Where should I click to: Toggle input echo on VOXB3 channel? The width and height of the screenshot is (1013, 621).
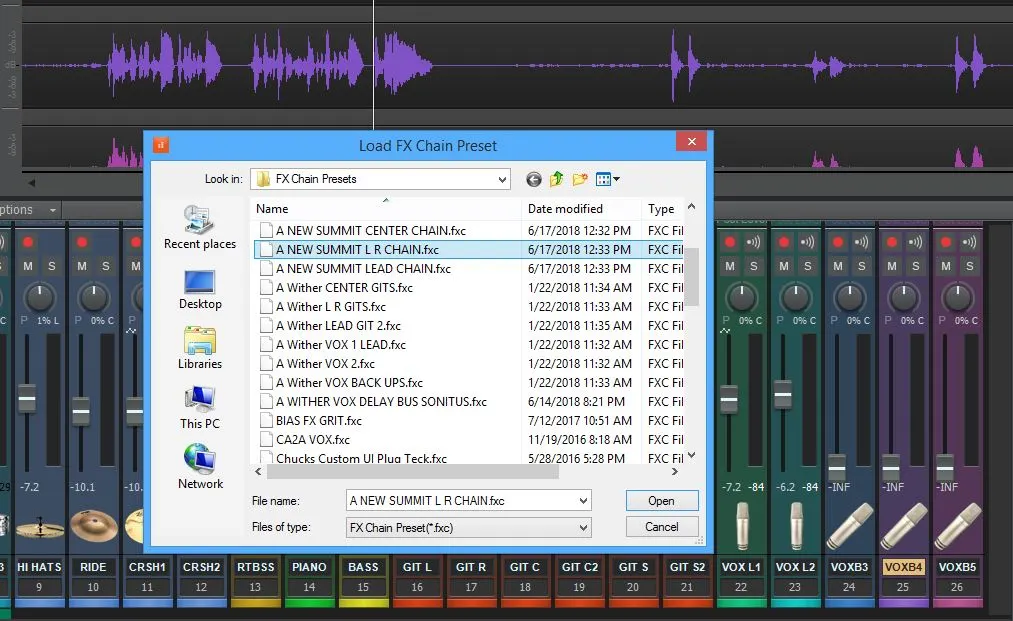[861, 242]
